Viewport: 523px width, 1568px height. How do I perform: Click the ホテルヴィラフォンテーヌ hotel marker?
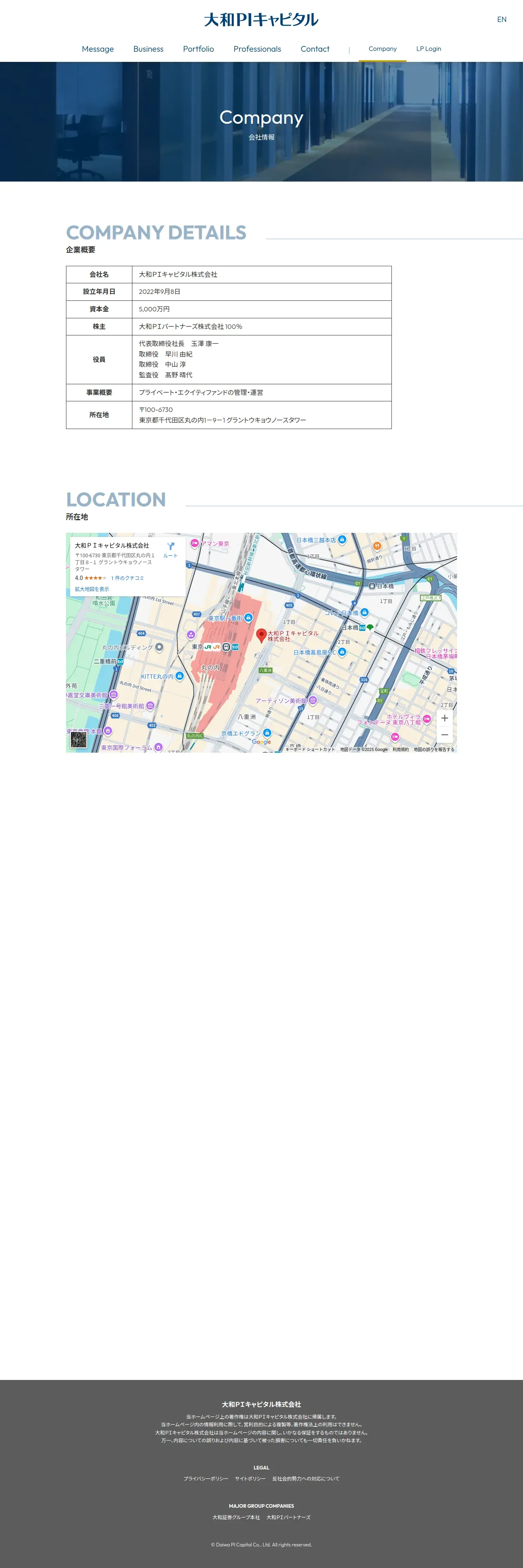pos(427,719)
